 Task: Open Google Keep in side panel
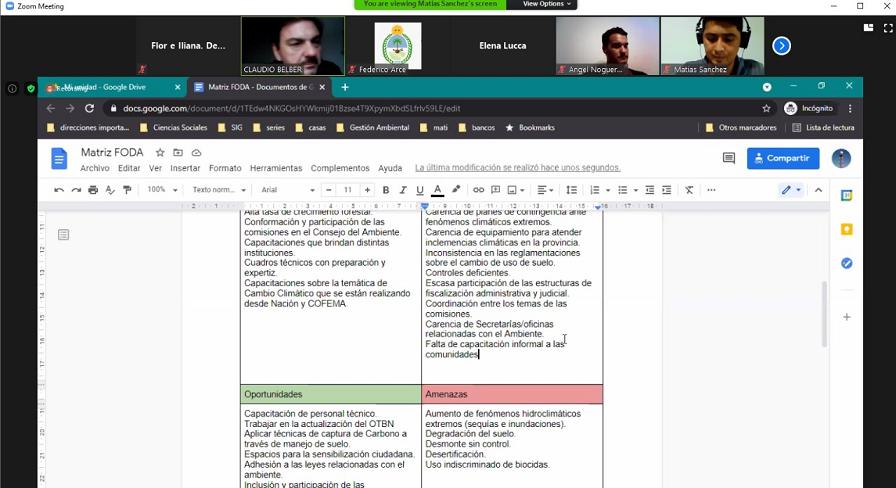tap(847, 229)
